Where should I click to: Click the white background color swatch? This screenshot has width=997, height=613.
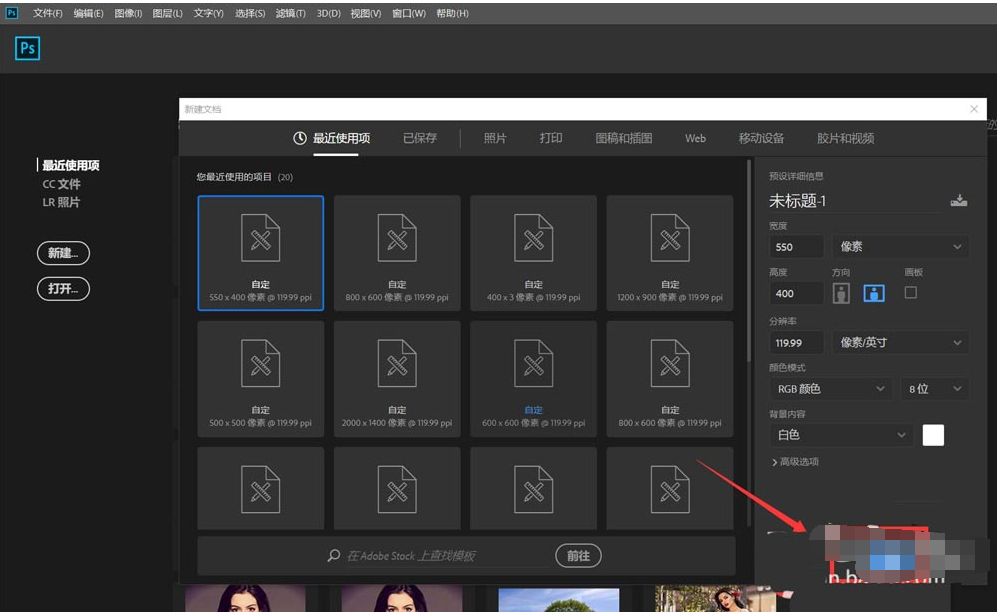click(932, 435)
